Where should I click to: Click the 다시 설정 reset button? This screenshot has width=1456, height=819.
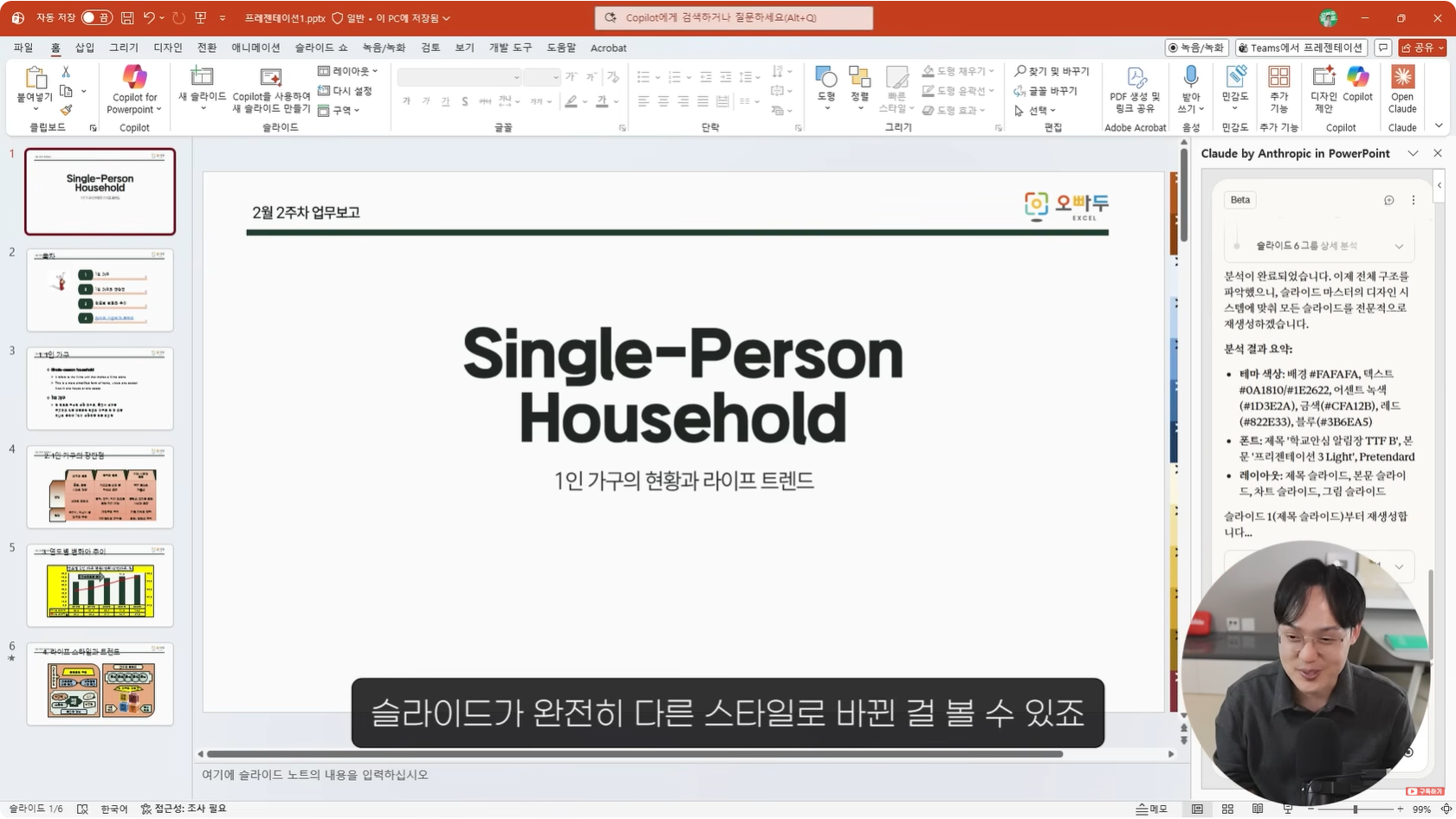[345, 91]
